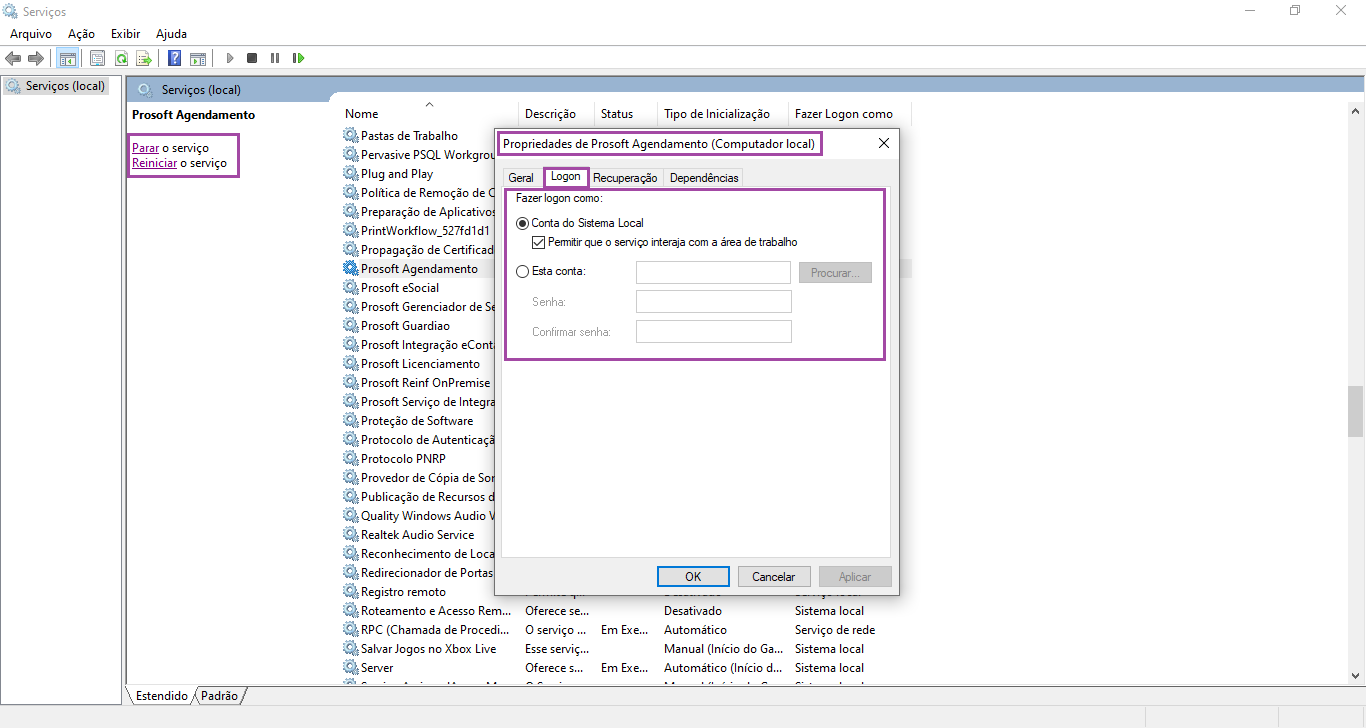Click the Desativado startup type cell
The image size is (1366, 728).
click(x=693, y=611)
